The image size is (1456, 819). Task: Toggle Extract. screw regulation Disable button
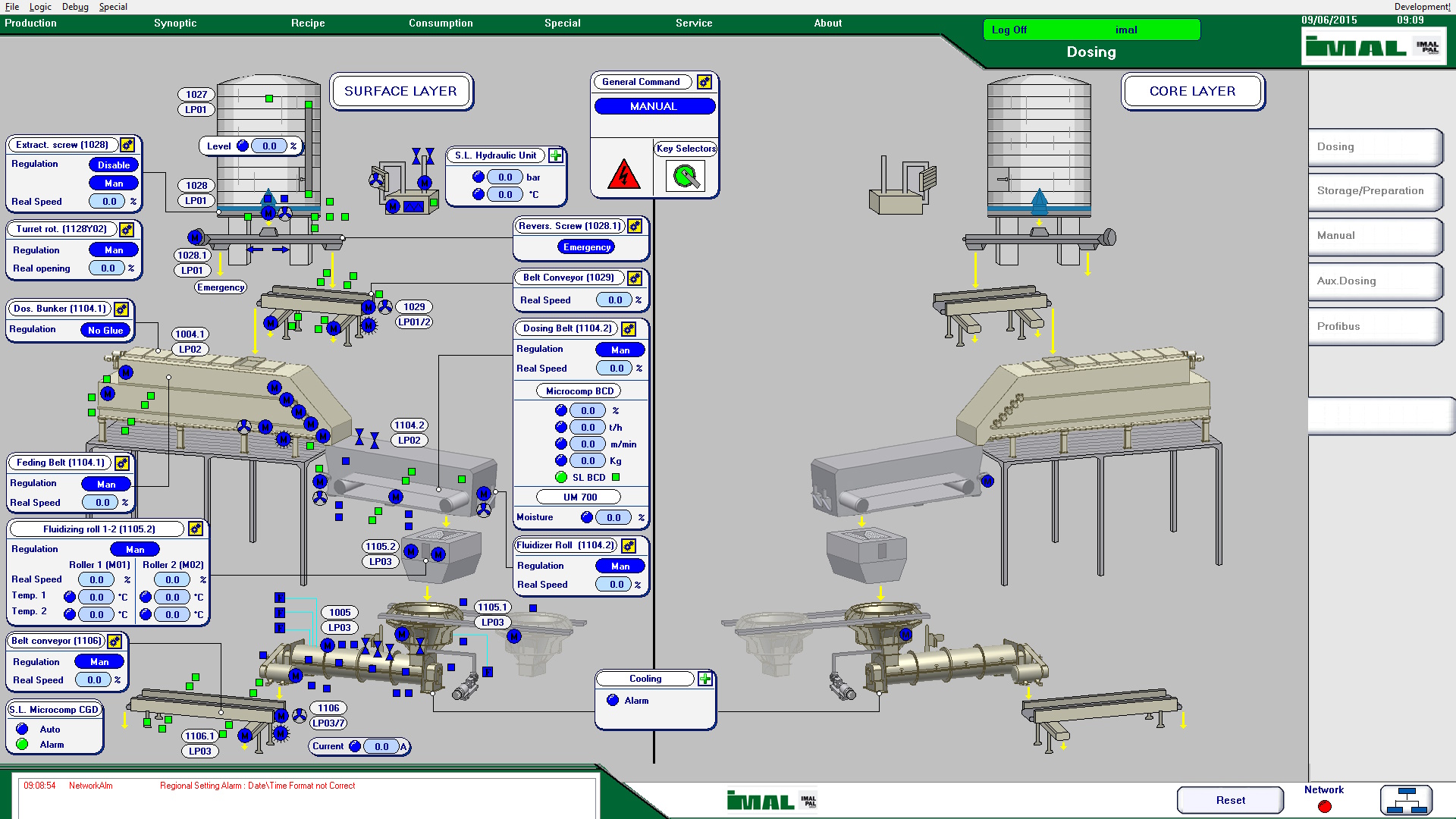tap(114, 165)
